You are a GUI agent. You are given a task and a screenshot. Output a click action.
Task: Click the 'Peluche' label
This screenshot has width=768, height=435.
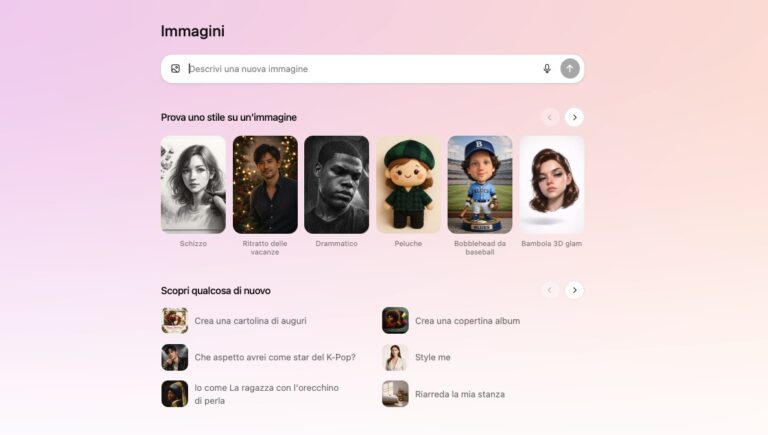pyautogui.click(x=408, y=243)
